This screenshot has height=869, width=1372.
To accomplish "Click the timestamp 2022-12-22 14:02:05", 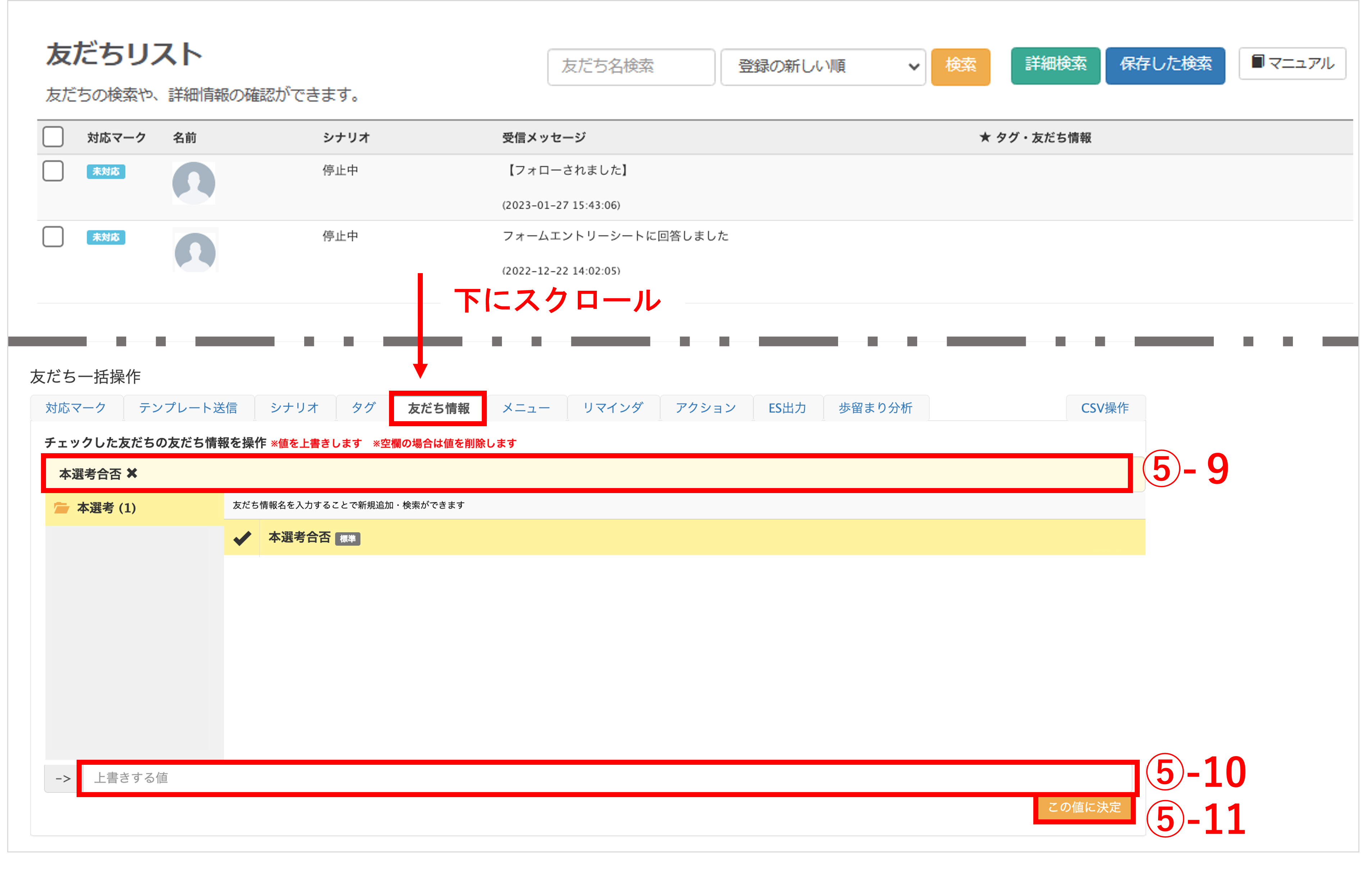I will pos(561,271).
